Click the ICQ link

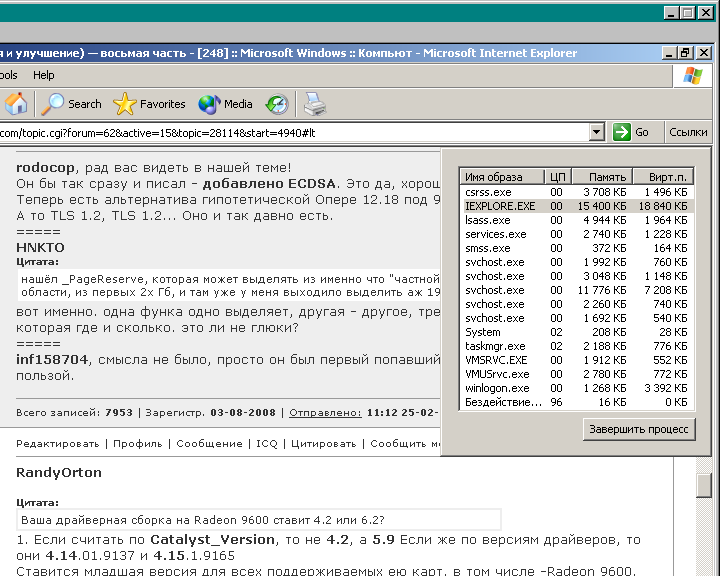pyautogui.click(x=267, y=444)
